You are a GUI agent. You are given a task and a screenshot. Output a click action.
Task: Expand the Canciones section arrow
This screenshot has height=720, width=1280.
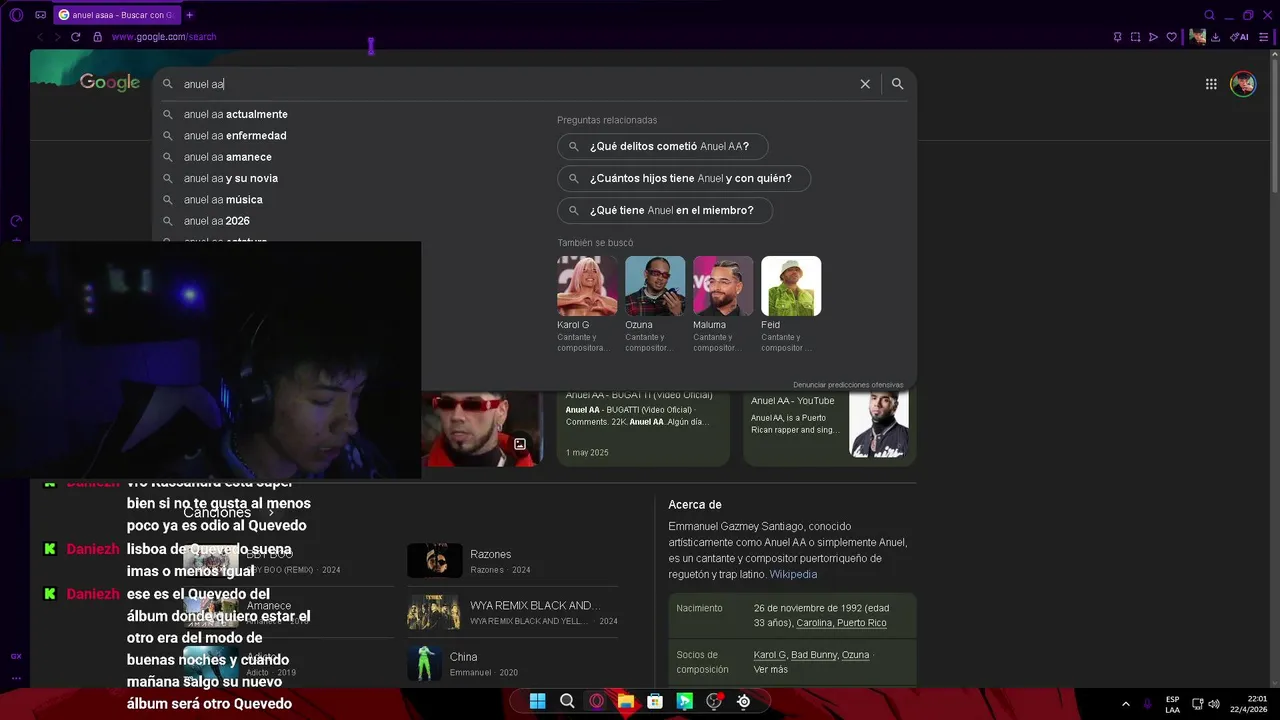point(271,513)
